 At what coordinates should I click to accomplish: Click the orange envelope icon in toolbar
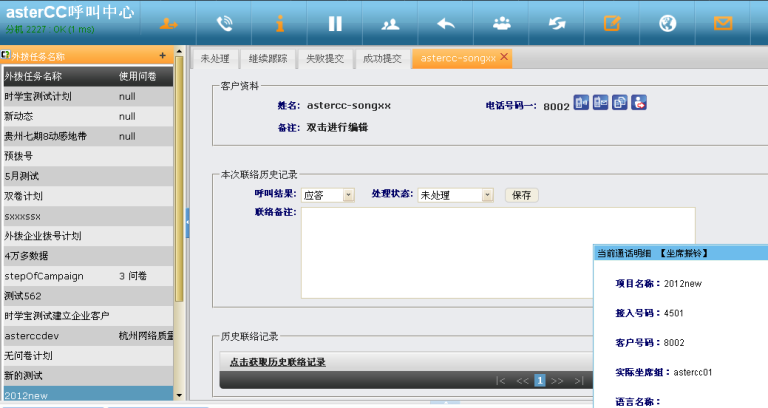[722, 22]
